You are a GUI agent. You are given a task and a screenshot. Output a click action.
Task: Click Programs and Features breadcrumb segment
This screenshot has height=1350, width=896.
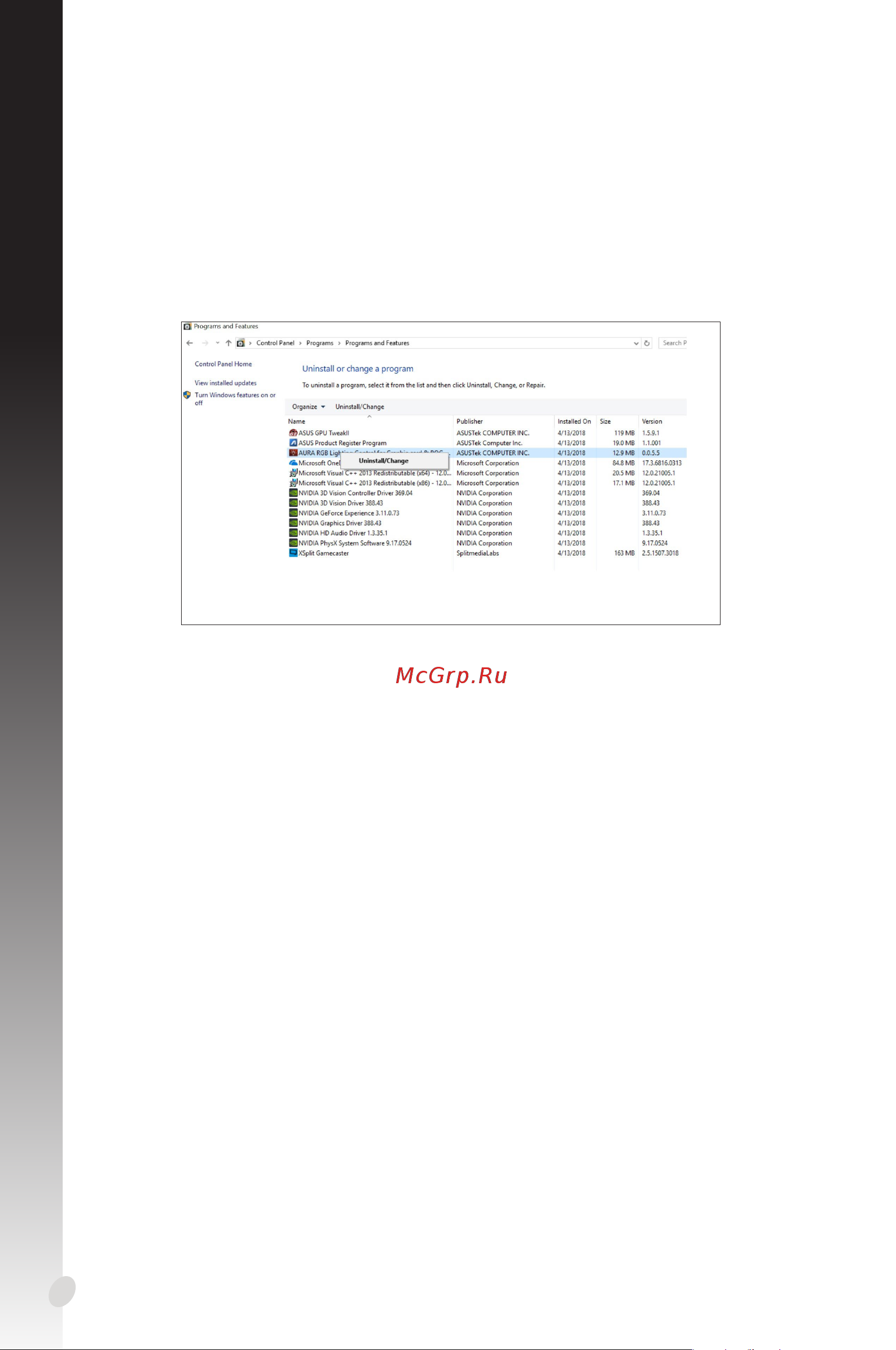coord(377,344)
